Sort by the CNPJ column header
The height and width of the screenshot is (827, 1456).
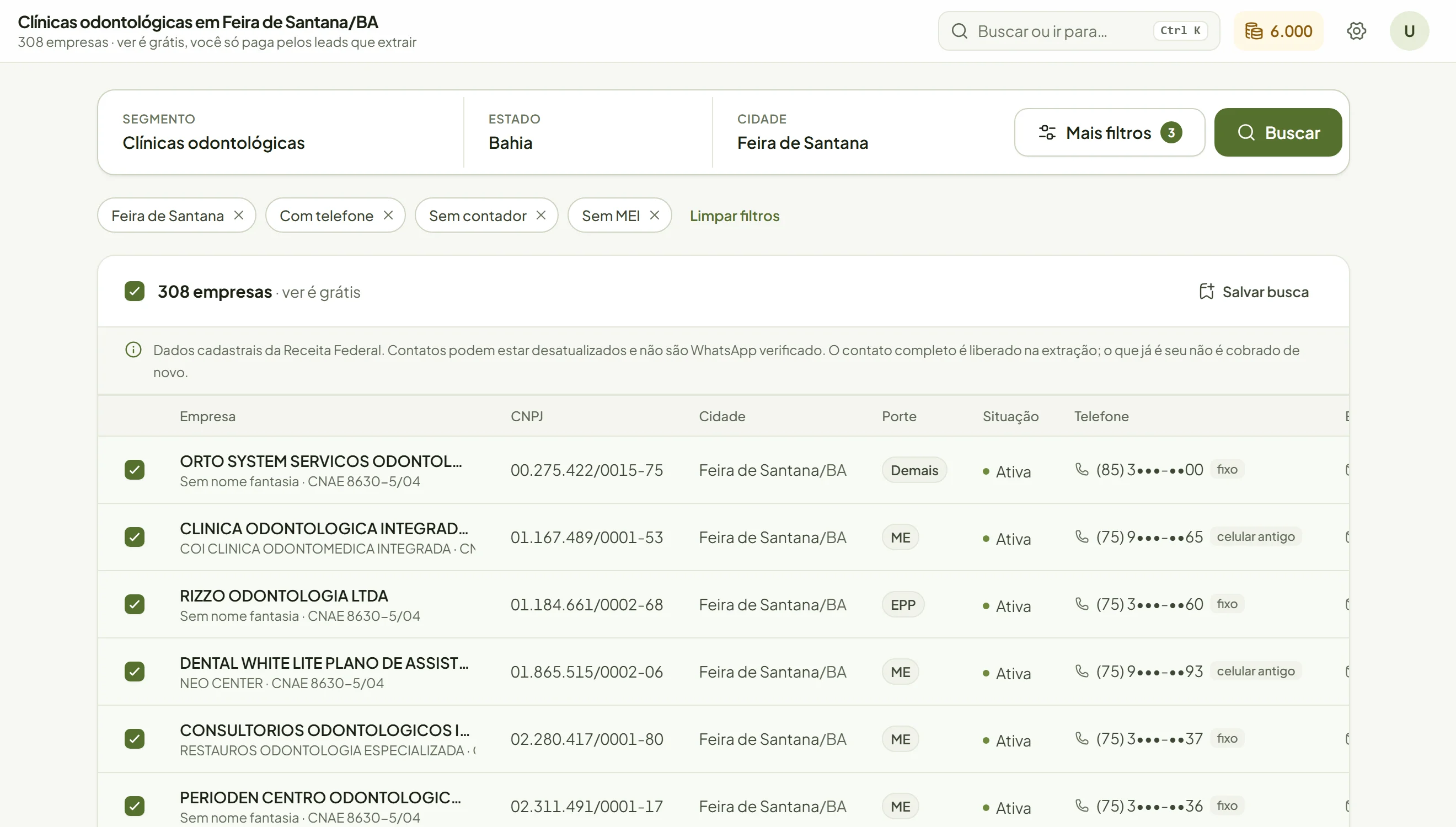point(527,416)
